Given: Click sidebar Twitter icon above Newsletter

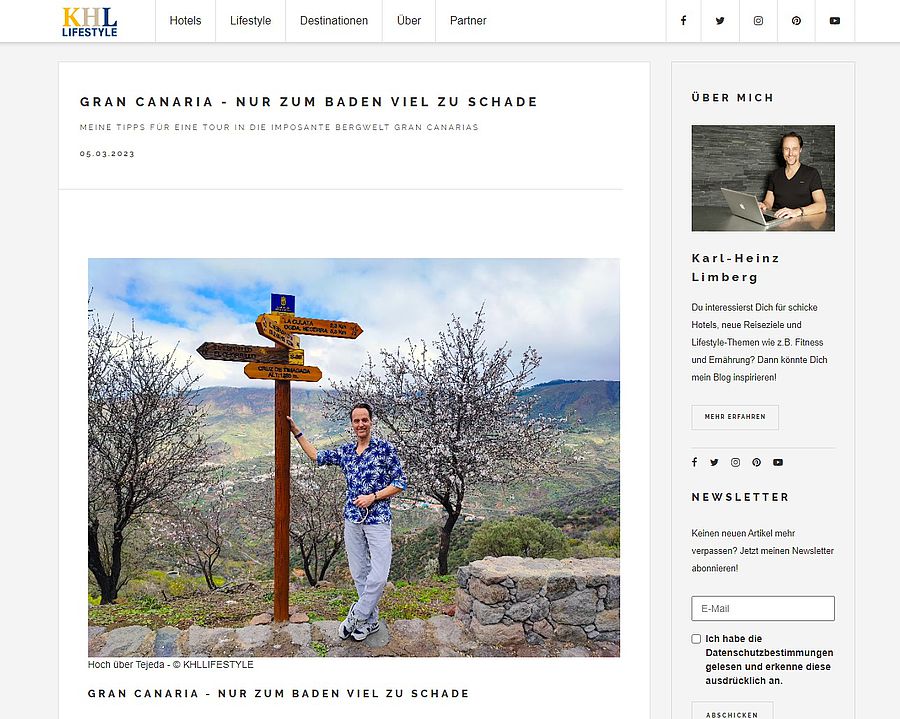Looking at the screenshot, I should (x=714, y=463).
